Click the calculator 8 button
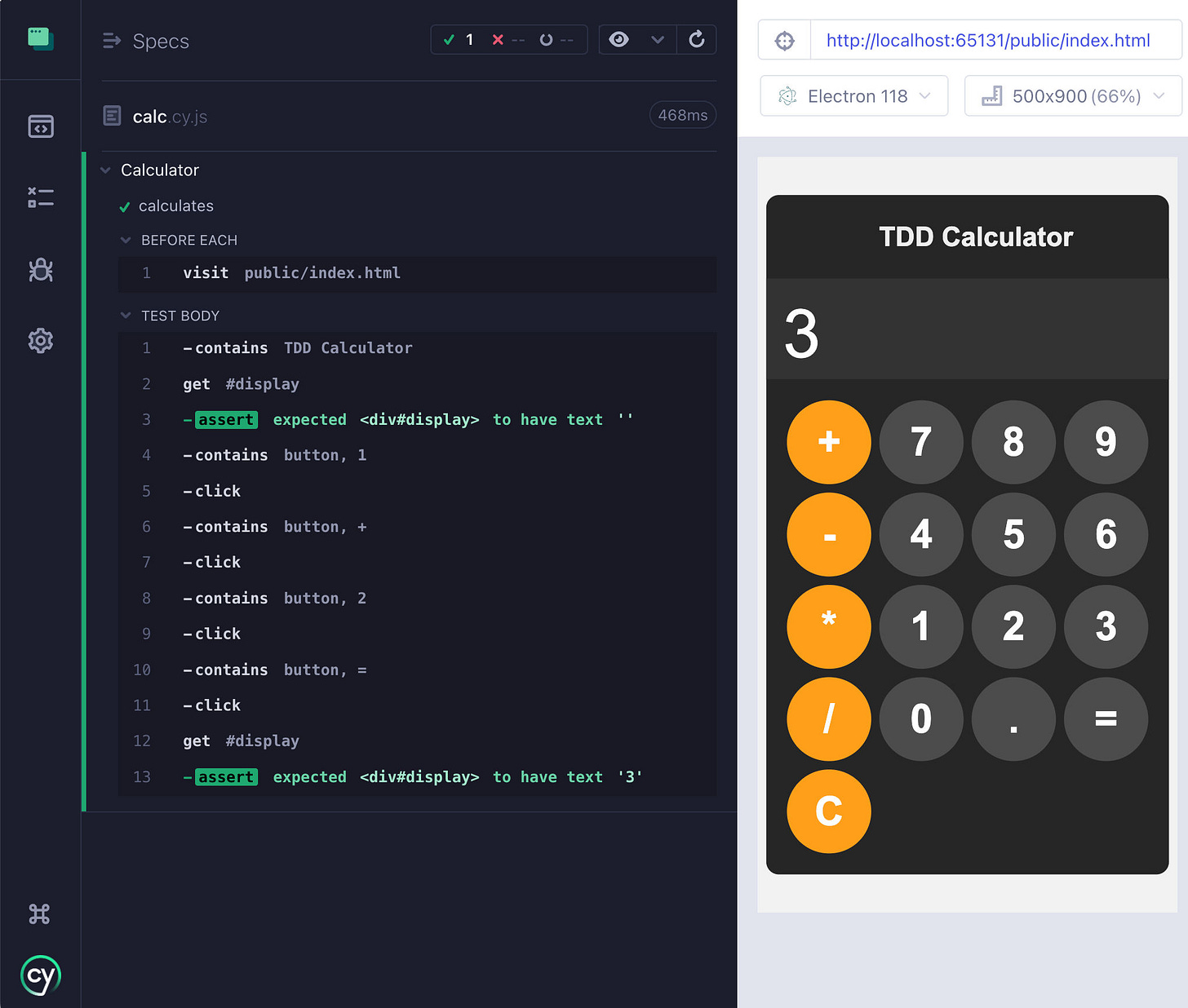1188x1008 pixels. click(x=1013, y=442)
